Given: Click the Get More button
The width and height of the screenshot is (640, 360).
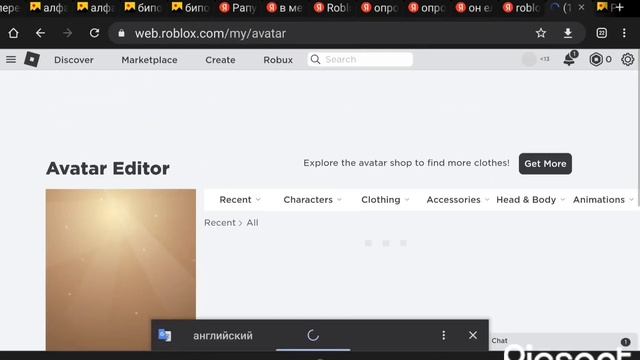Looking at the screenshot, I should tap(545, 164).
